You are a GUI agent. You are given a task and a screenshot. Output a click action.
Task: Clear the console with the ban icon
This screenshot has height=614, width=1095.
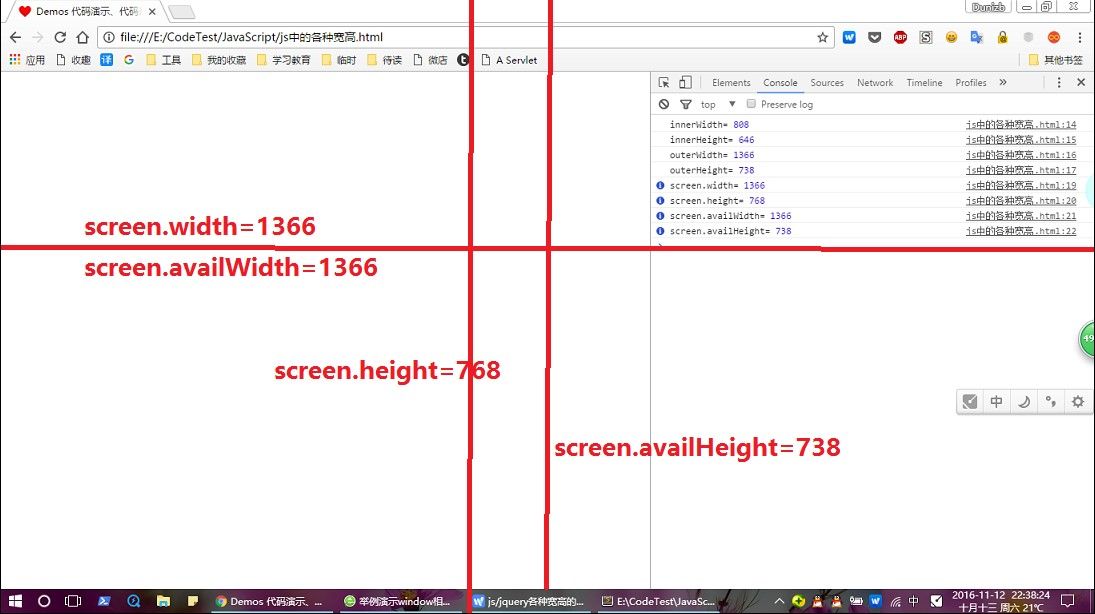coord(664,104)
